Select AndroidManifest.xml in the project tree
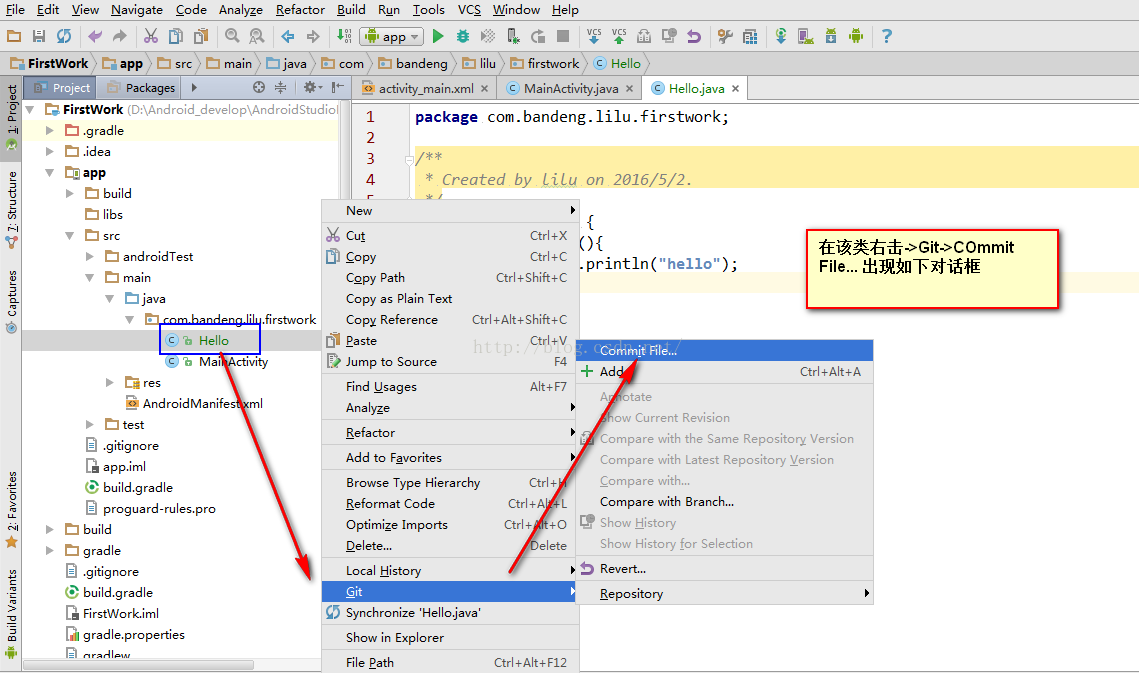Screen dimensions: 1139x673 202,404
